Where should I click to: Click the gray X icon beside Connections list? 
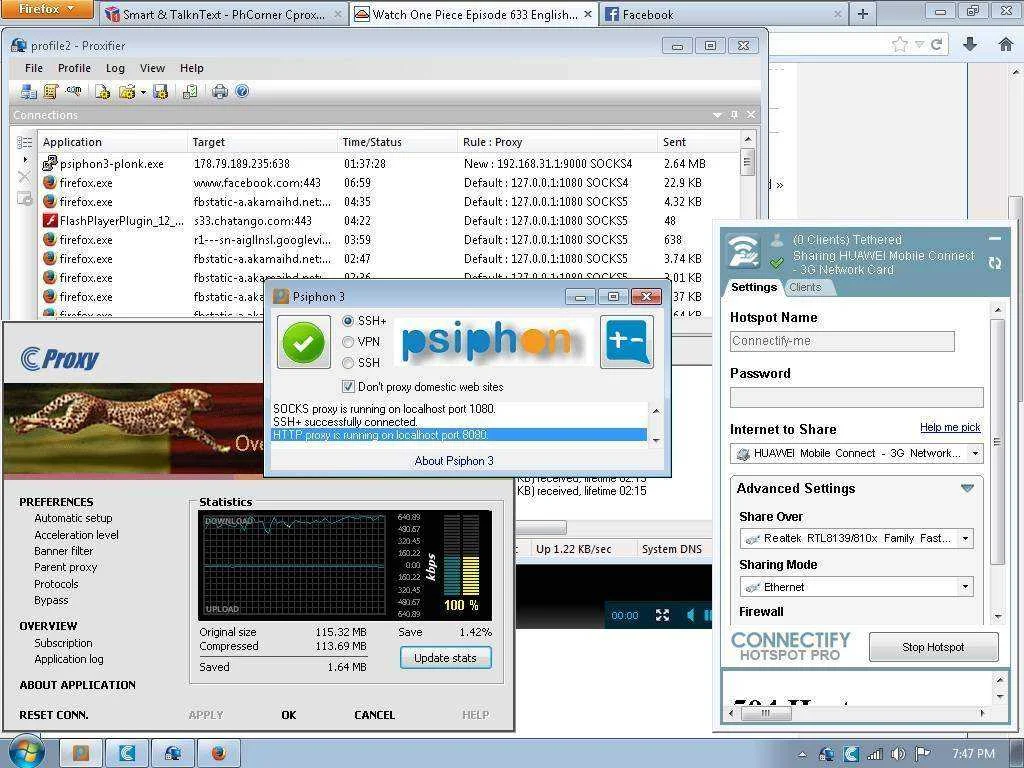point(24,176)
